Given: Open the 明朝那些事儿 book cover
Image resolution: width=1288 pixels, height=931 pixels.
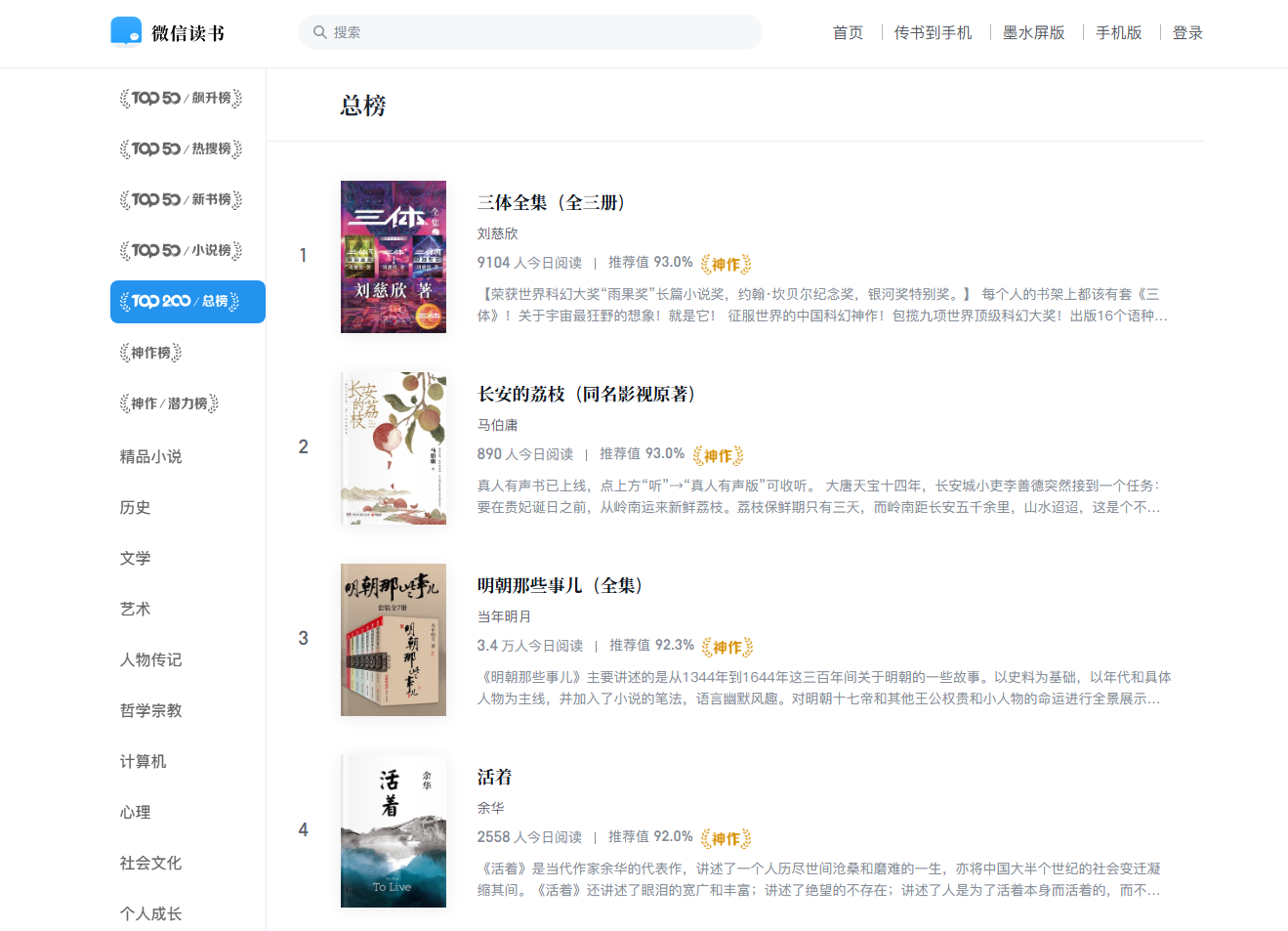Looking at the screenshot, I should (394, 640).
